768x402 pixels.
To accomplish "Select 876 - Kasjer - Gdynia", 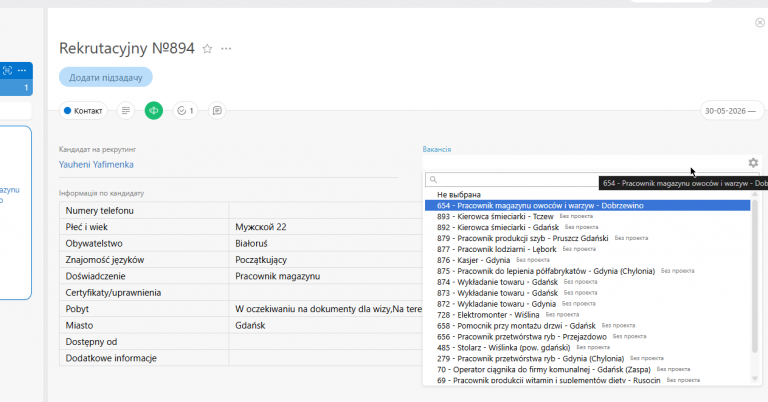I will (588, 260).
